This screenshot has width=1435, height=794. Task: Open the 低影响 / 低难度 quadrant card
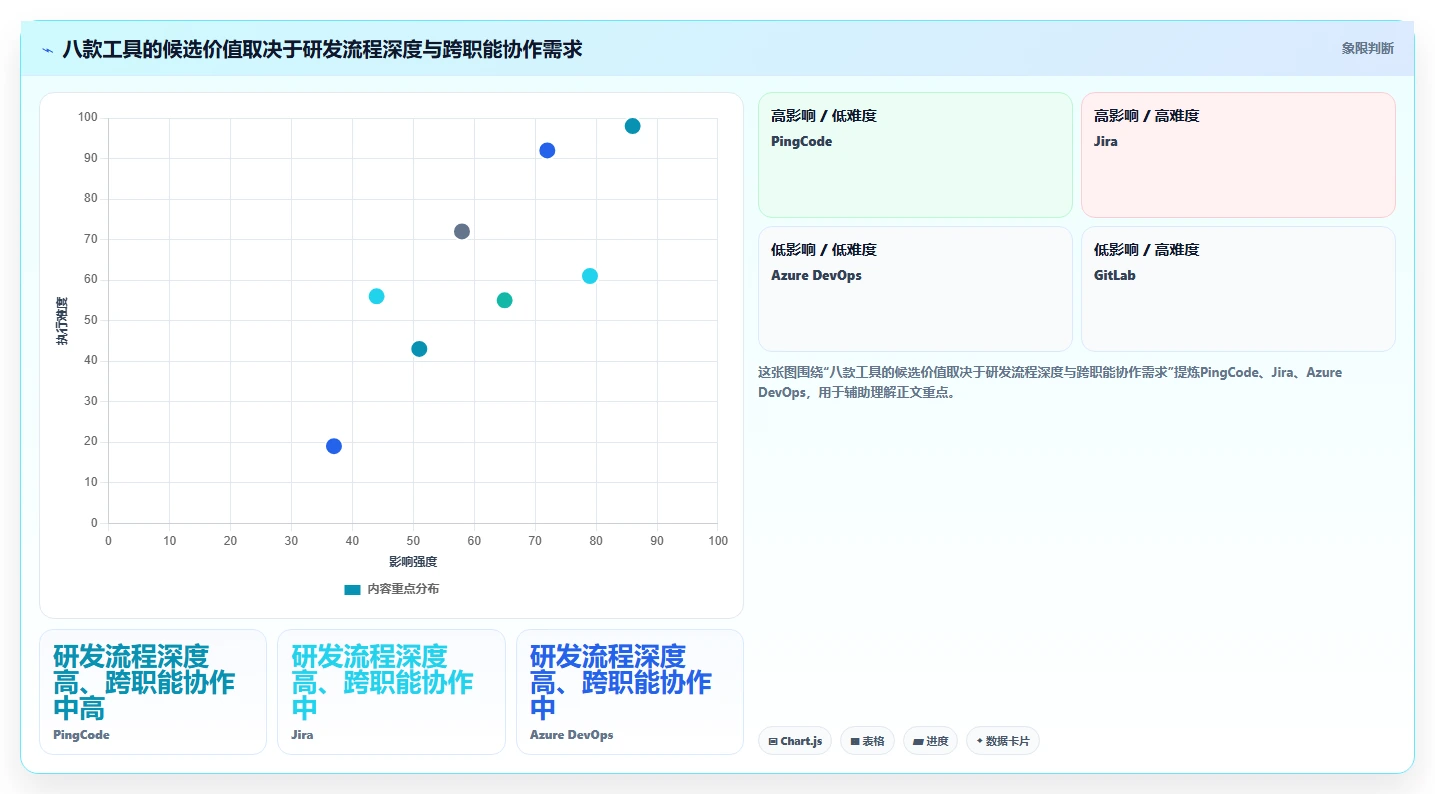(x=915, y=289)
